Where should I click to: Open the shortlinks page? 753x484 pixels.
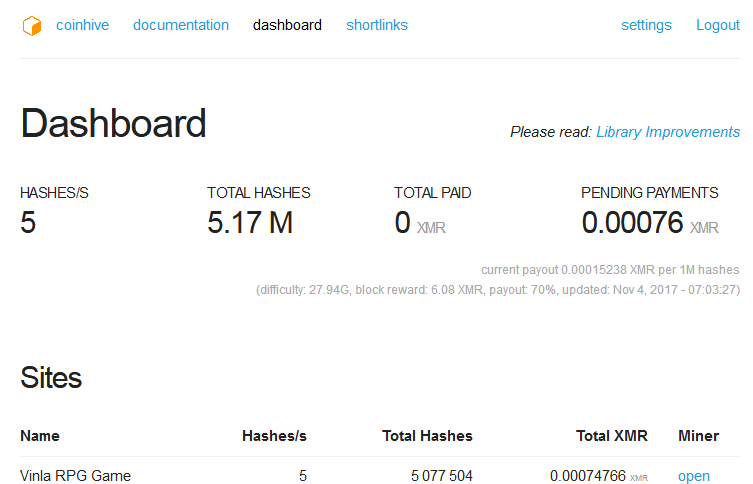377,25
